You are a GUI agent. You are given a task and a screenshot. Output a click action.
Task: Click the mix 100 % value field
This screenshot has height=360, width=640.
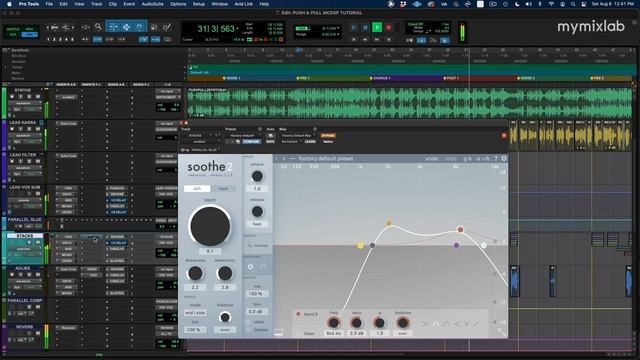(256, 293)
